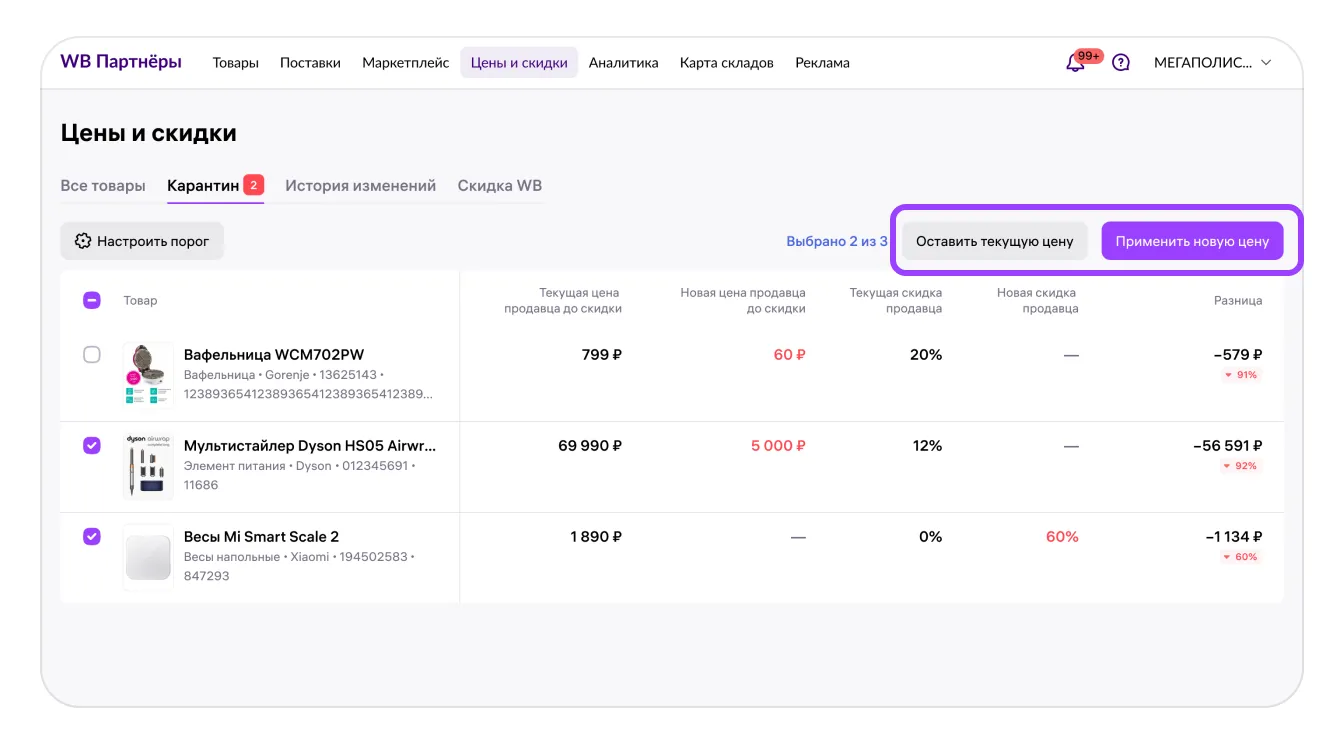This screenshot has height=744, width=1344.
Task: Uncheck the Мультистайлер Dyson row checkbox
Action: click(92, 445)
